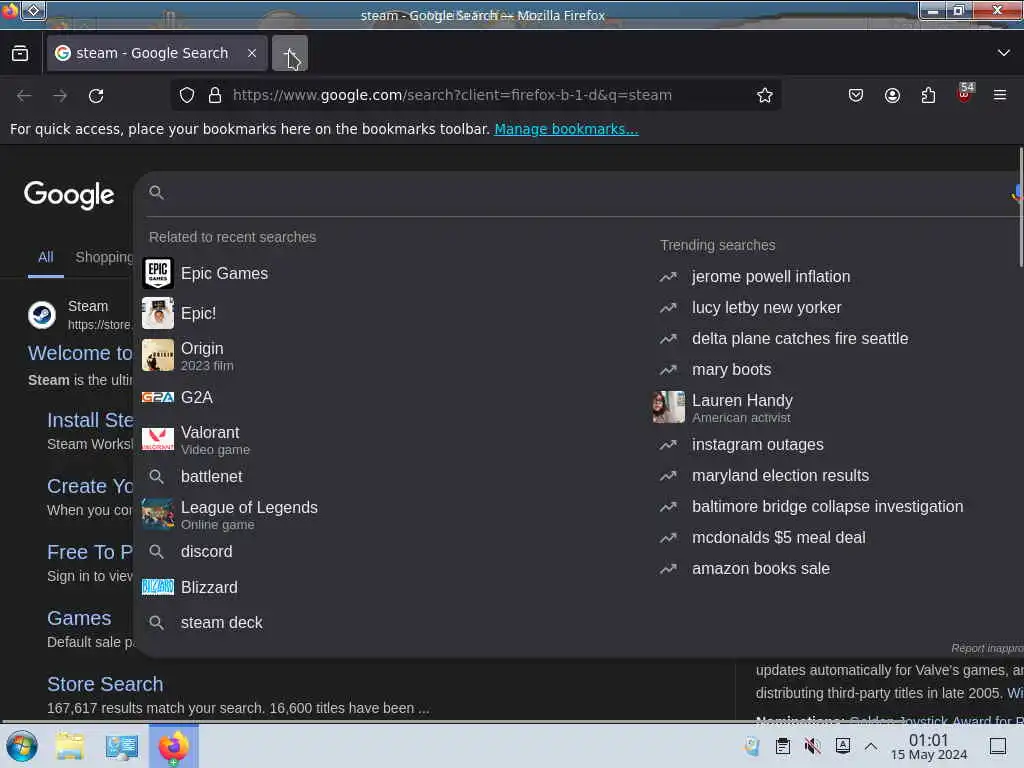Click the Valorant logo thumbnail
This screenshot has width=1024, height=768.
tap(158, 440)
